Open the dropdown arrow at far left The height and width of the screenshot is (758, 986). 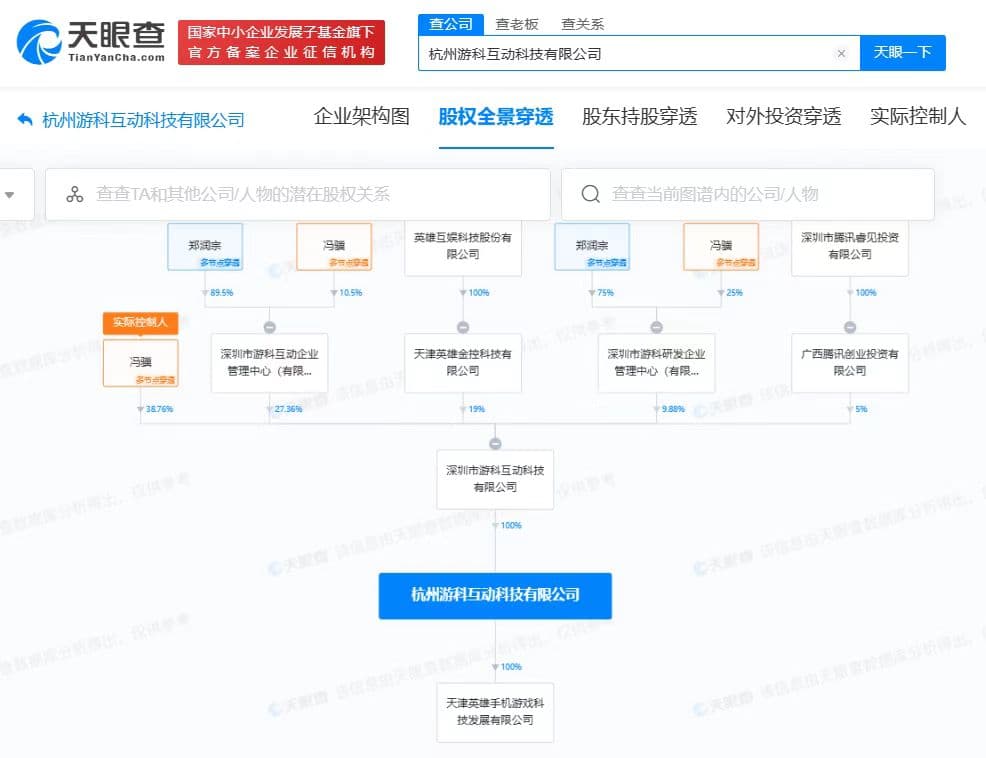(9, 194)
